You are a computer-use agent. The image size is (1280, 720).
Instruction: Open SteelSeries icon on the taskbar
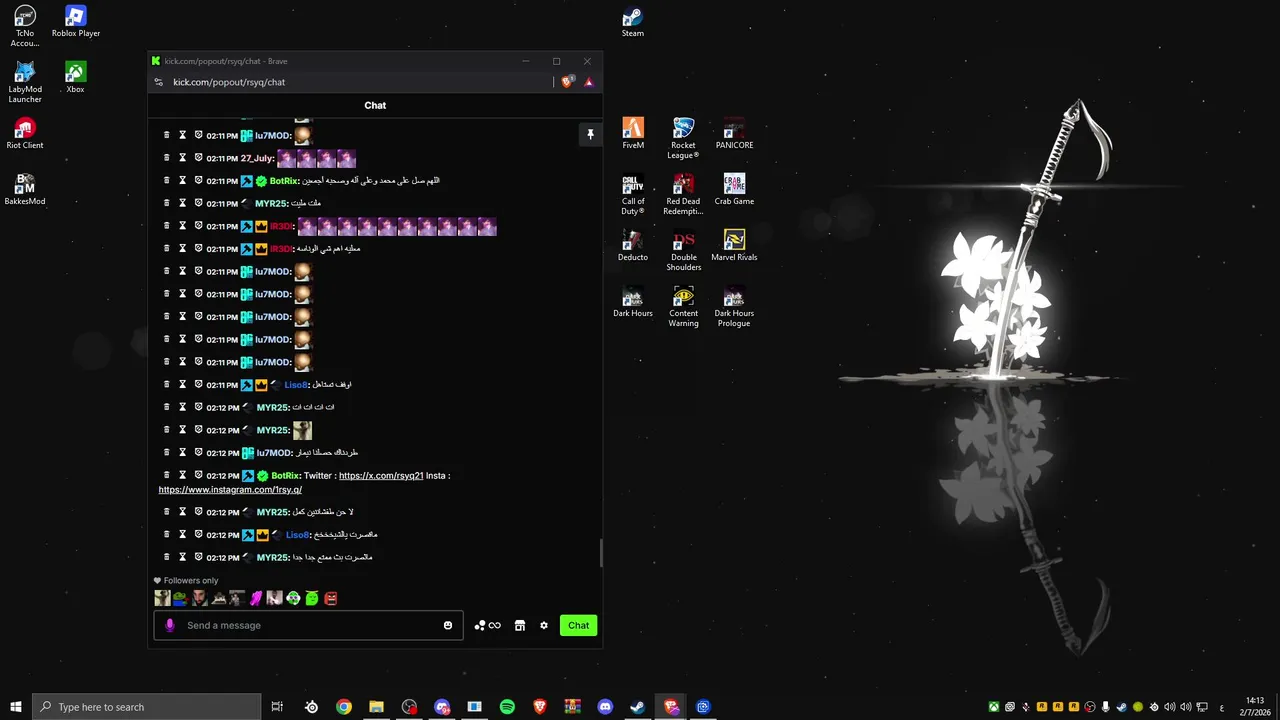pyautogui.click(x=312, y=707)
